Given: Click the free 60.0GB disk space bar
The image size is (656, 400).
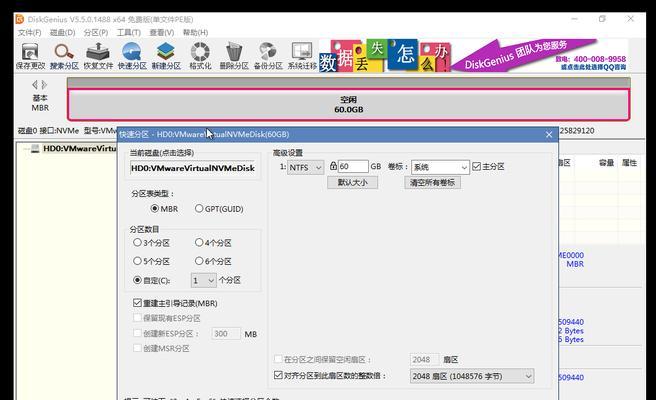Looking at the screenshot, I should (x=348, y=105).
